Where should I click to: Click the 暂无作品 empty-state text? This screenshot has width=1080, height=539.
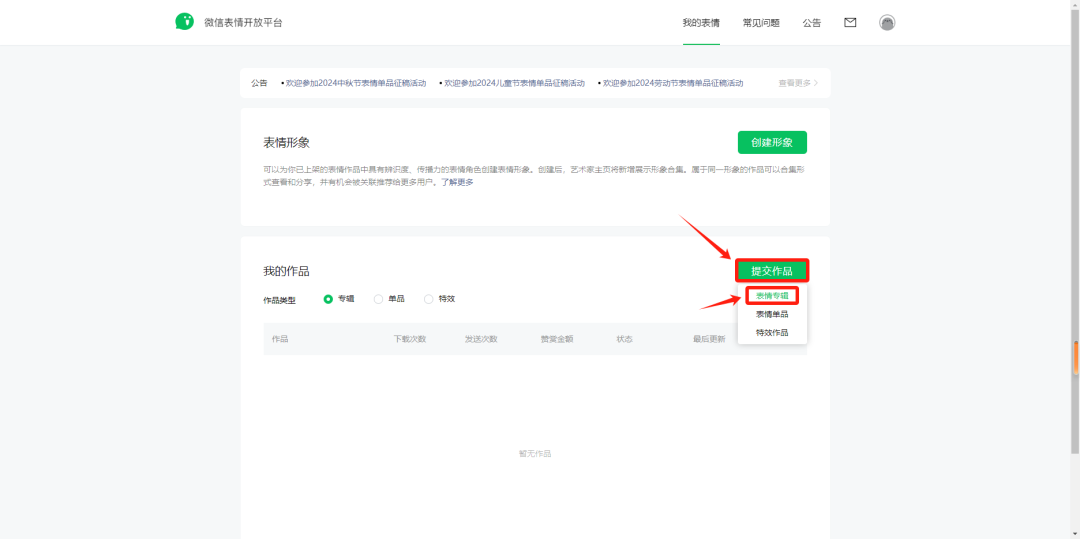tap(534, 454)
